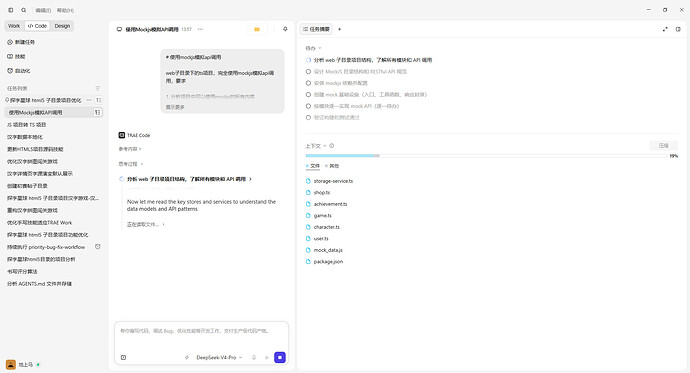Click 展示更多 to expand the user message
The image size is (690, 373).
[x=175, y=107]
